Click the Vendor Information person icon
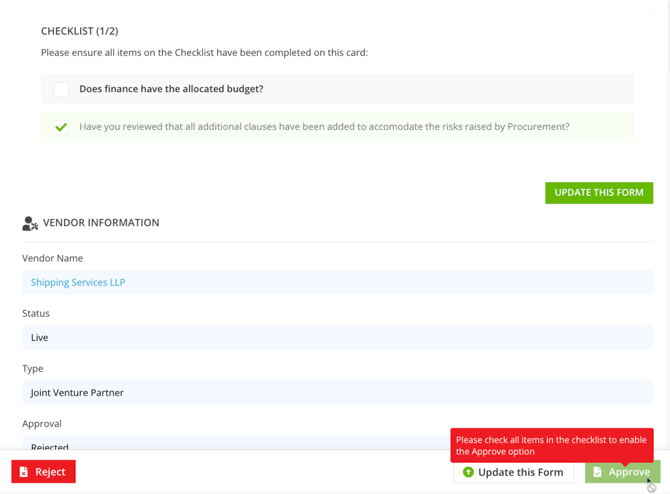The height and width of the screenshot is (494, 670). tap(30, 223)
